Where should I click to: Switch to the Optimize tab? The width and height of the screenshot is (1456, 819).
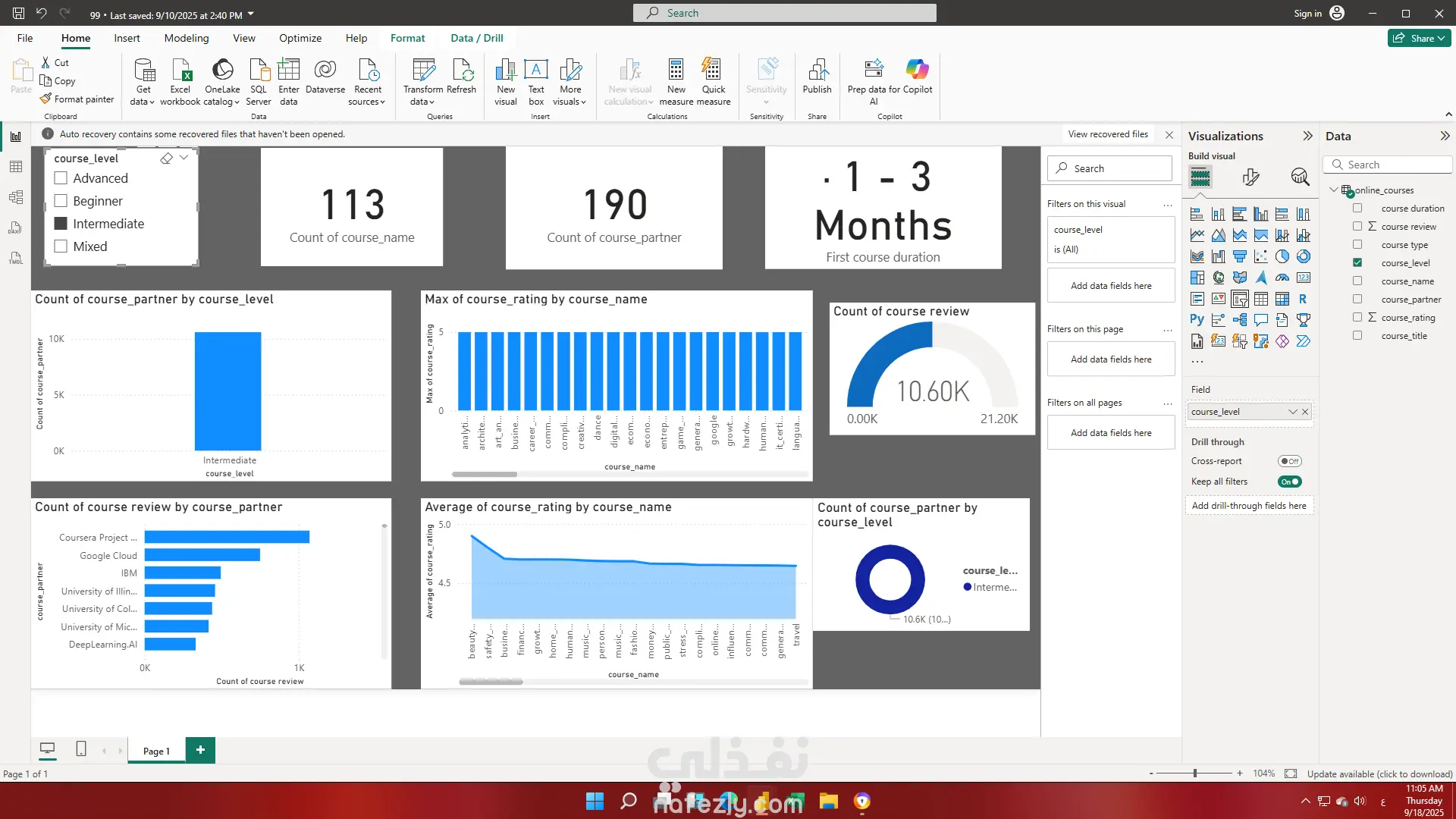coord(300,38)
